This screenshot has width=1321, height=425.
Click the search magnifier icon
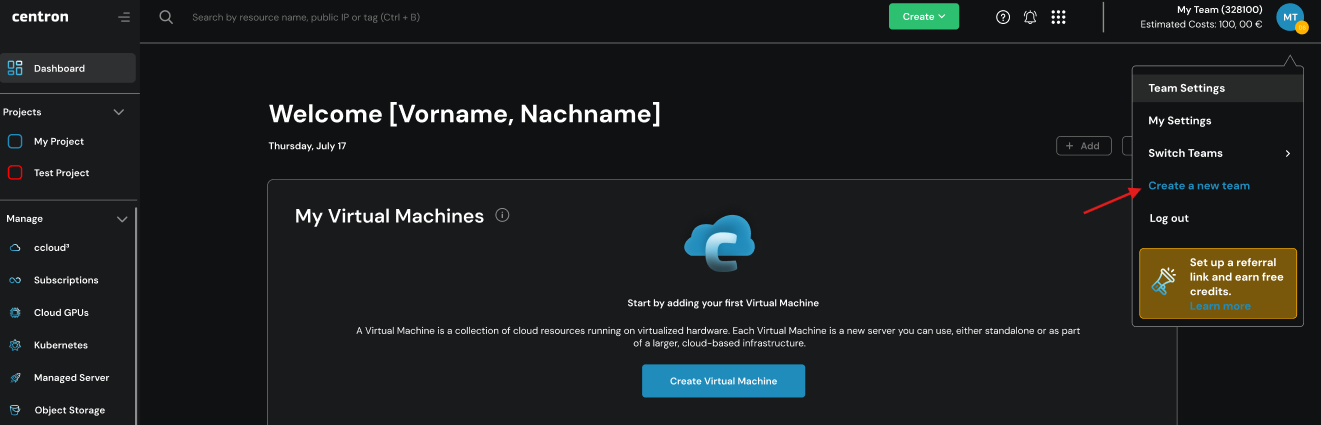click(166, 17)
